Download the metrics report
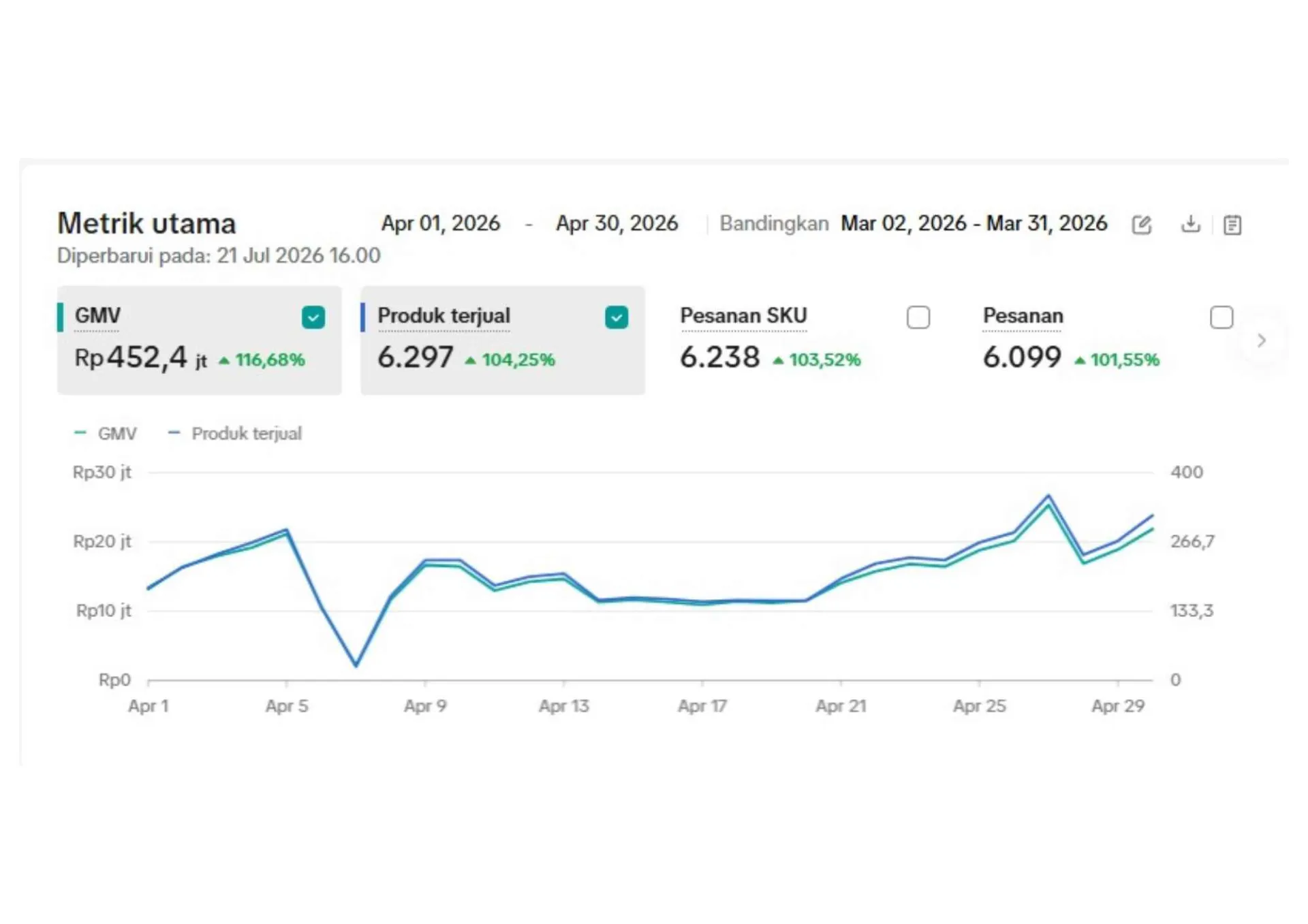The height and width of the screenshot is (924, 1308). (x=1190, y=224)
